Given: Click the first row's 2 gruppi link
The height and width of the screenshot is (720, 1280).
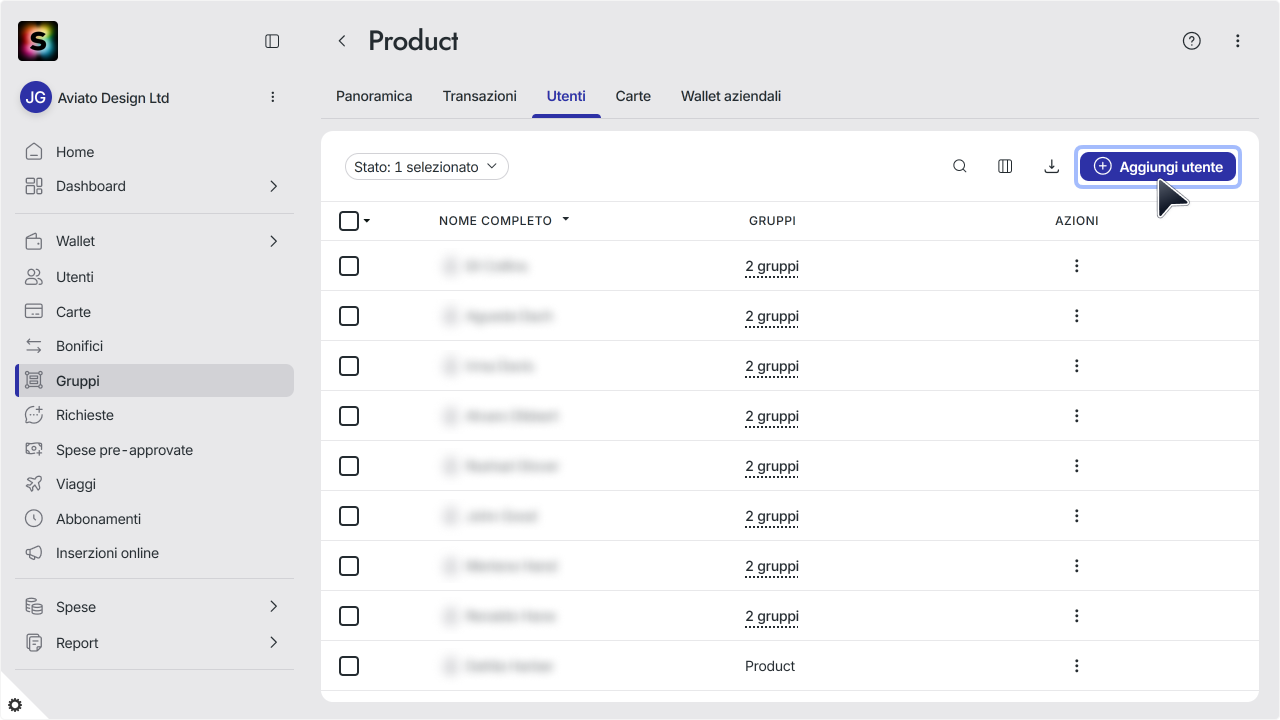Looking at the screenshot, I should tap(772, 266).
